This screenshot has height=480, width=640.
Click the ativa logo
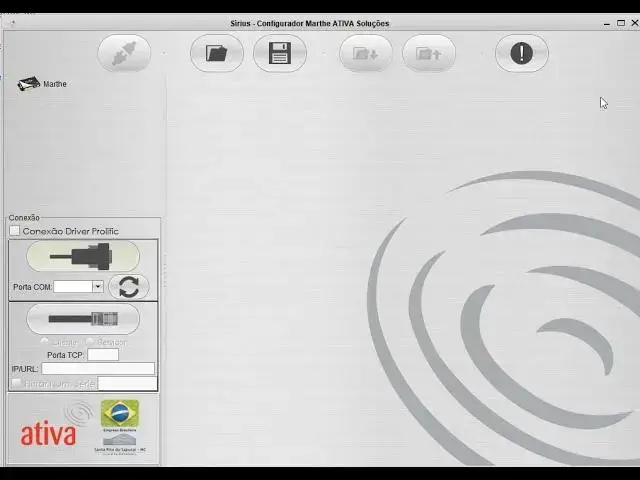coord(49,432)
